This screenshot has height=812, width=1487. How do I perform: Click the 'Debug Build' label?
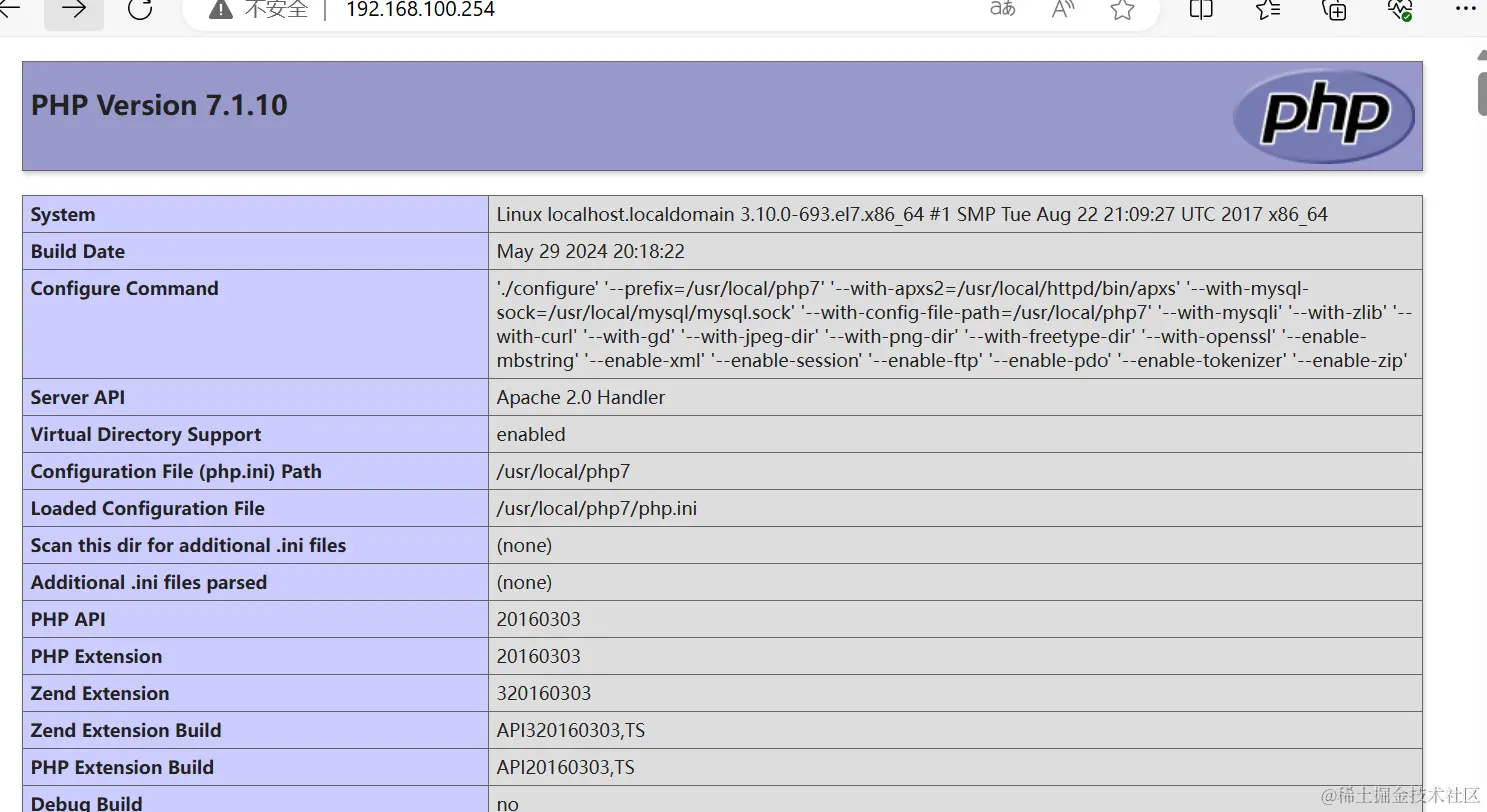(86, 803)
